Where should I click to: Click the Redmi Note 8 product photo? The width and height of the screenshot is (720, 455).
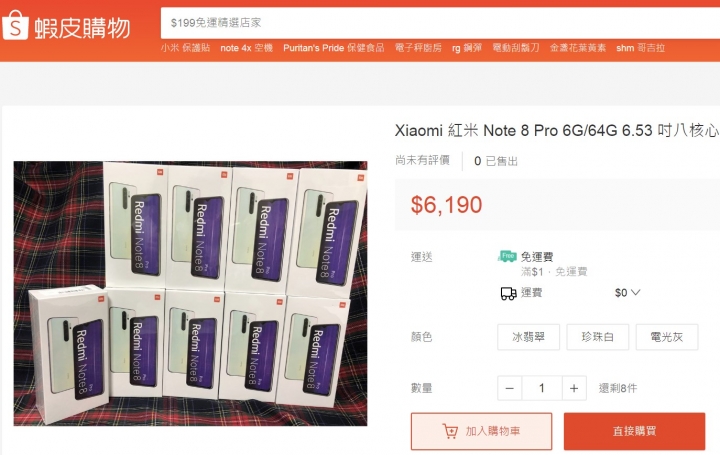191,293
